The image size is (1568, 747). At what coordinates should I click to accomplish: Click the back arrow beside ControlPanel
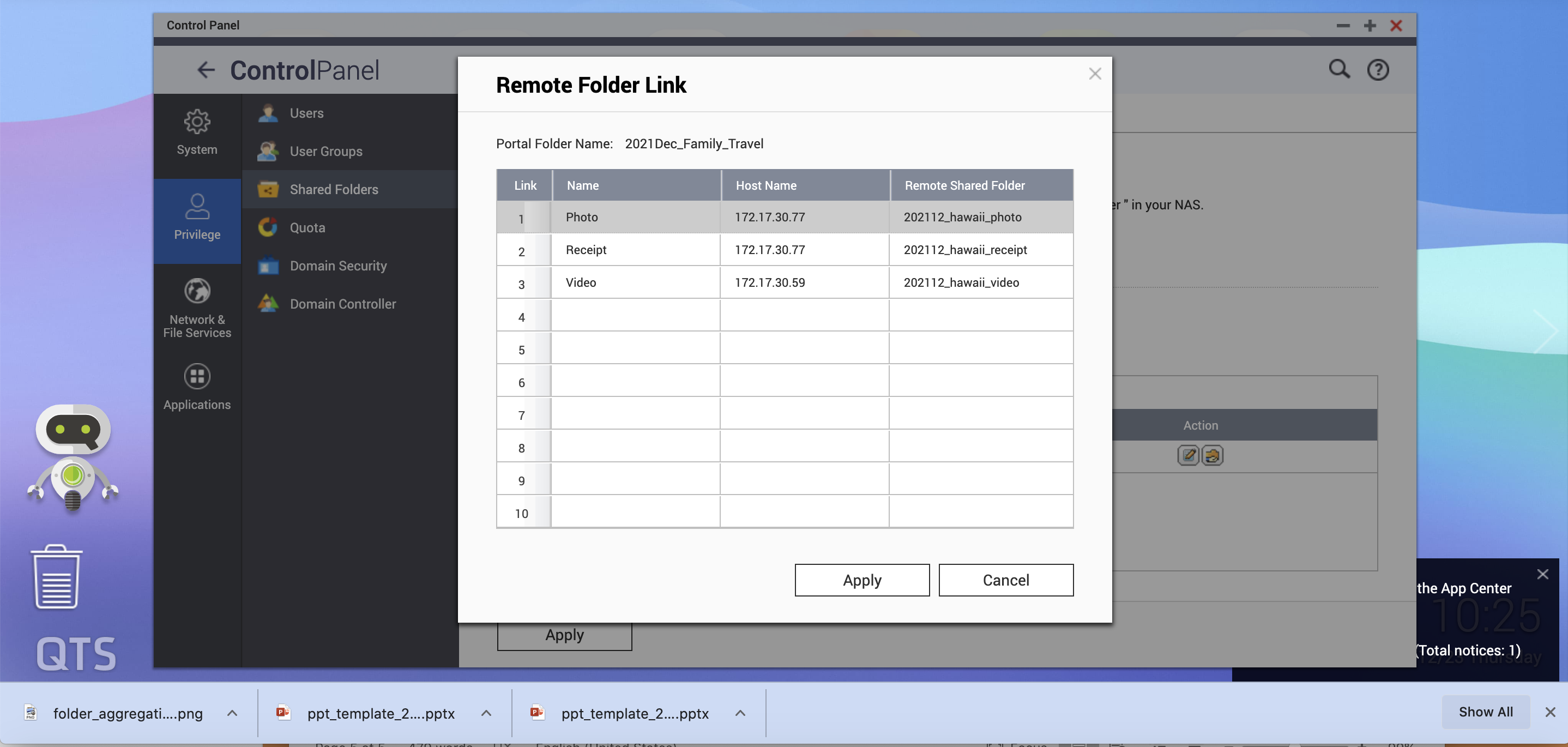tap(206, 70)
